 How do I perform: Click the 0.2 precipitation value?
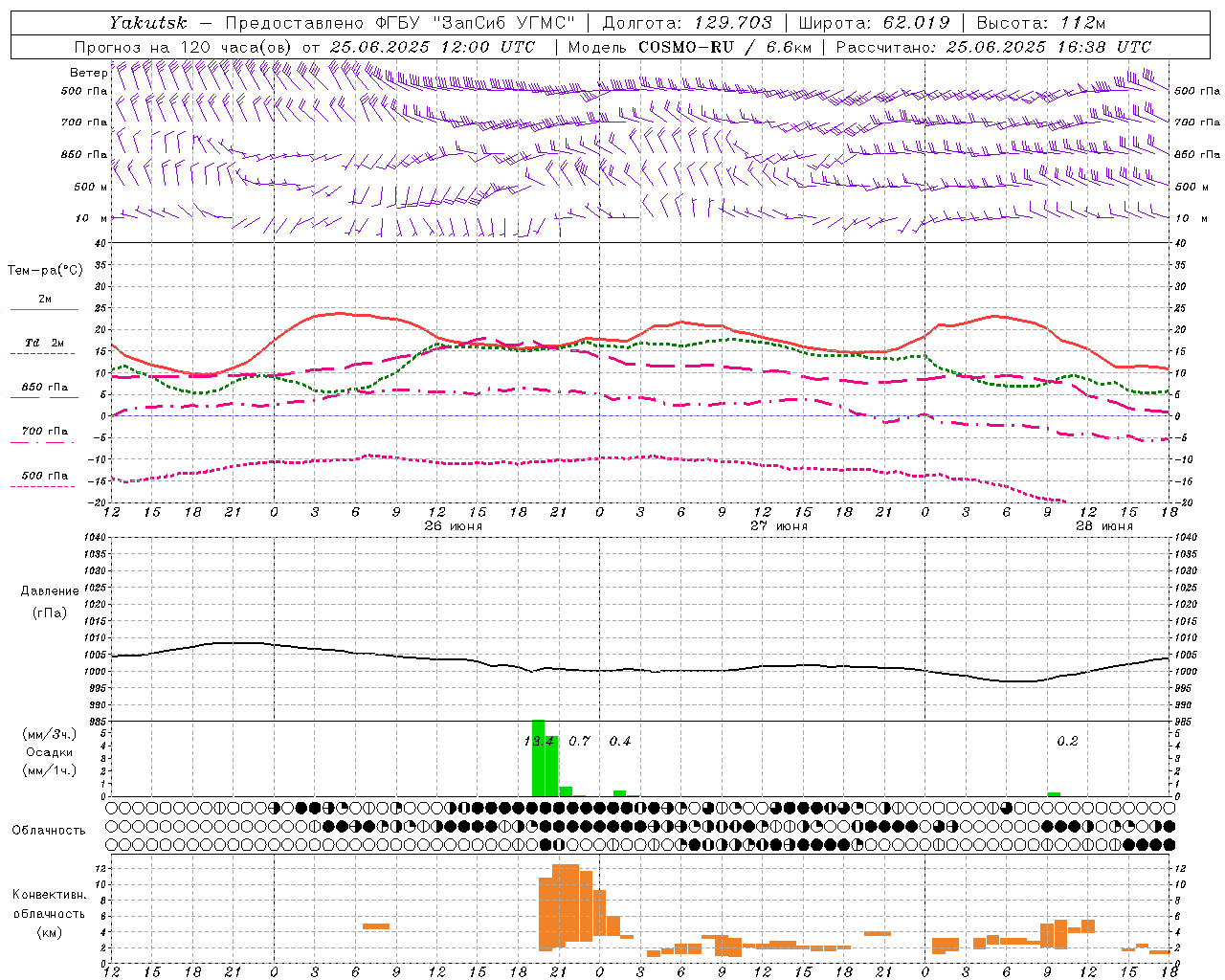click(x=1067, y=742)
